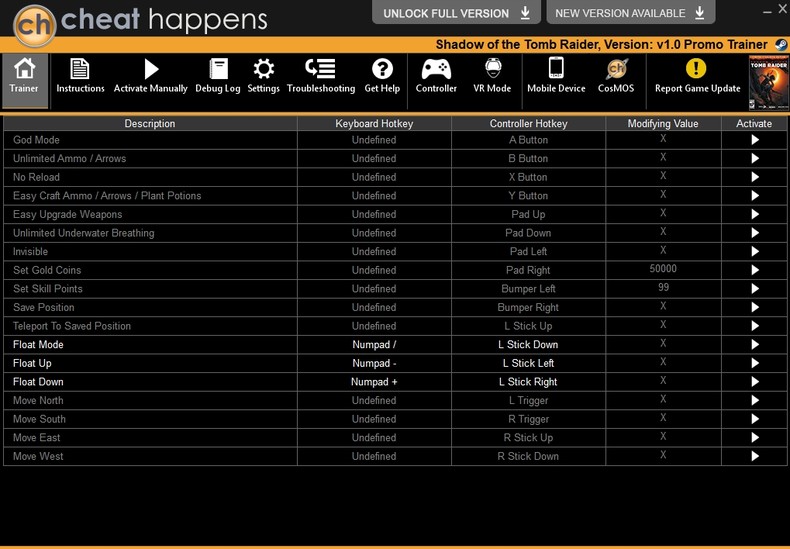Click the Activate column header
This screenshot has width=790, height=549.
(754, 124)
